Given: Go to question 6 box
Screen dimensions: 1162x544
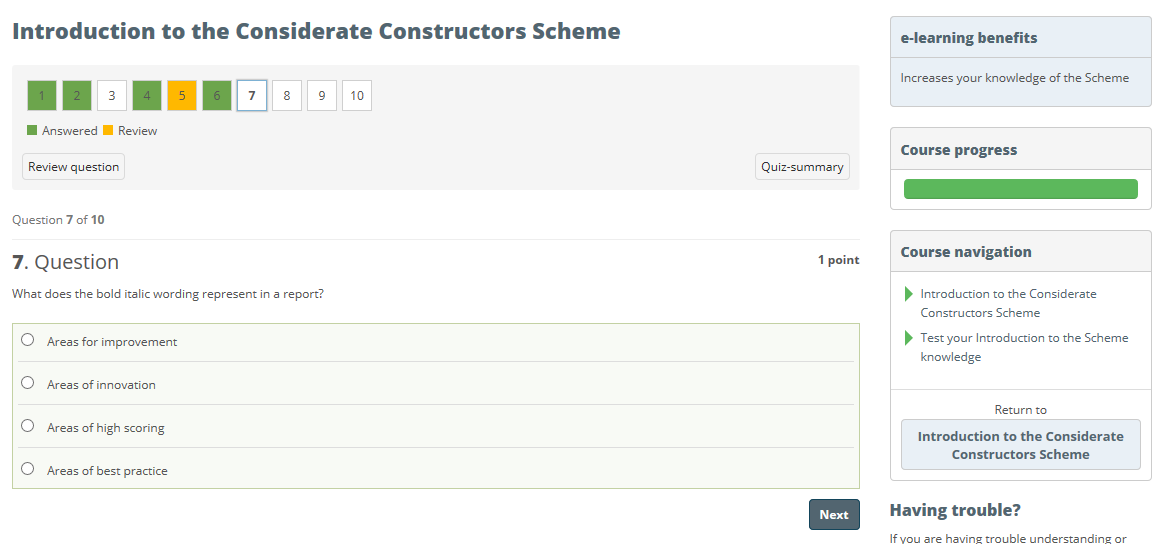Looking at the screenshot, I should [217, 96].
